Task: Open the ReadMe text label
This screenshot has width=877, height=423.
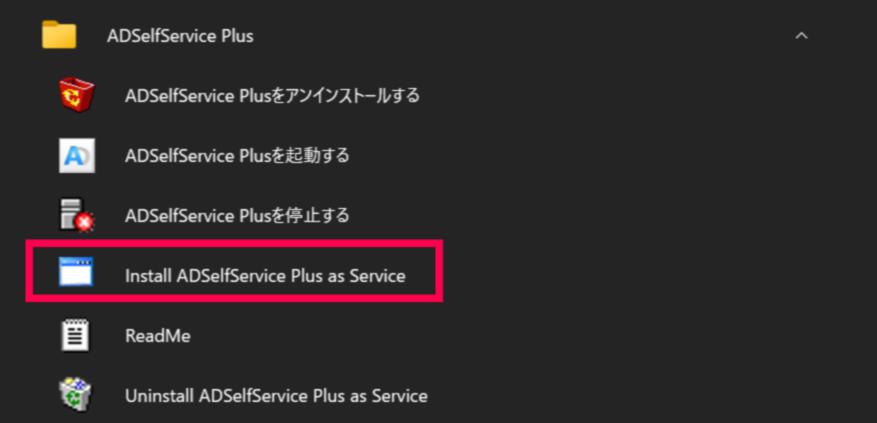Action: coord(158,336)
